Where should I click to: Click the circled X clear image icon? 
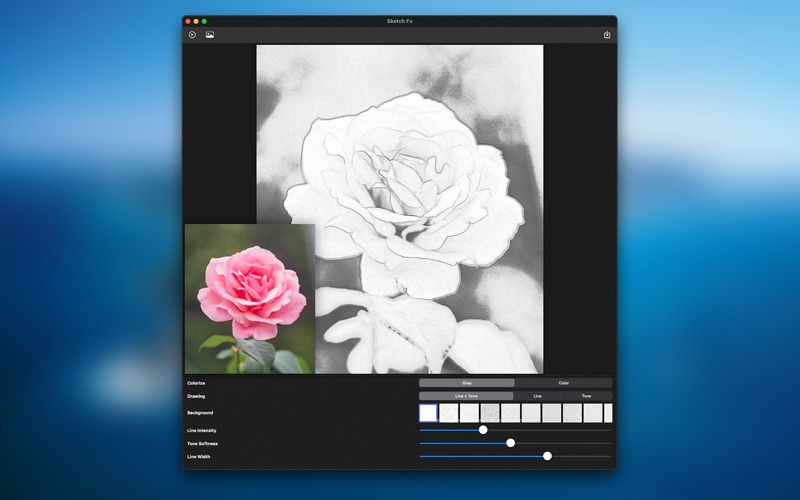coord(192,35)
